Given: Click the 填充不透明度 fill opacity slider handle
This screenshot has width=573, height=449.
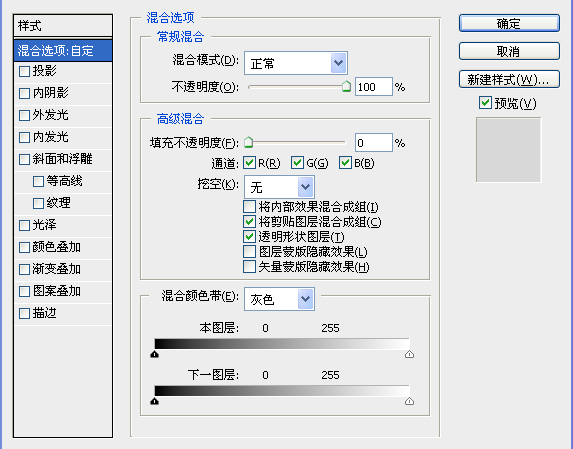Looking at the screenshot, I should 248,142.
